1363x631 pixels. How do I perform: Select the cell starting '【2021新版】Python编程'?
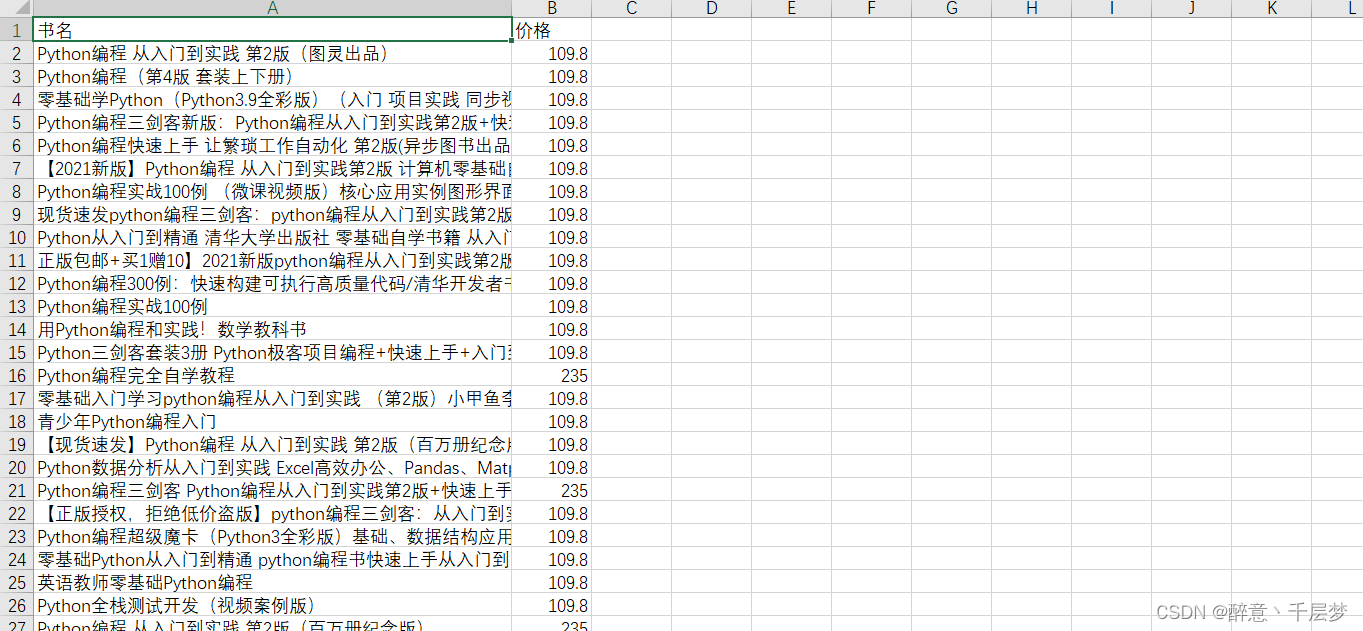[x=272, y=168]
